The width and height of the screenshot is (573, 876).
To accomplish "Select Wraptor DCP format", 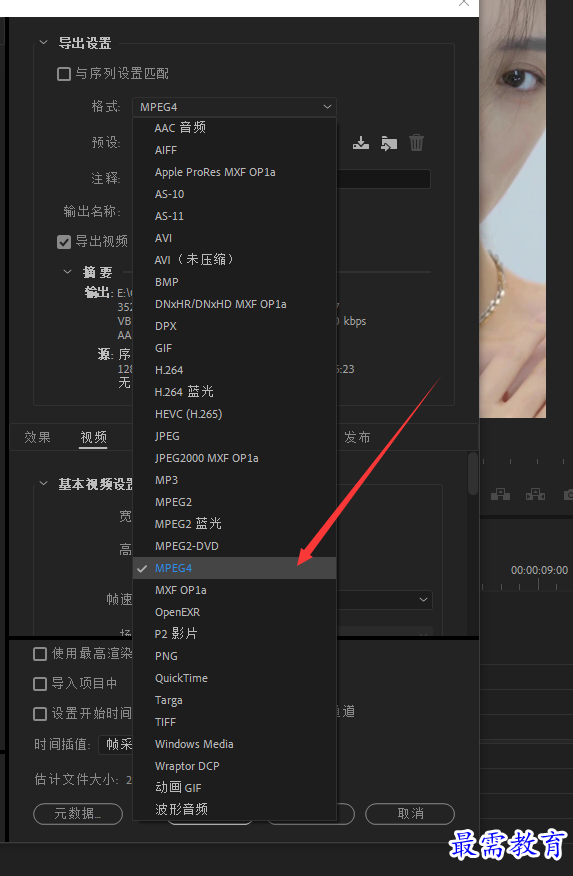I will [234, 766].
